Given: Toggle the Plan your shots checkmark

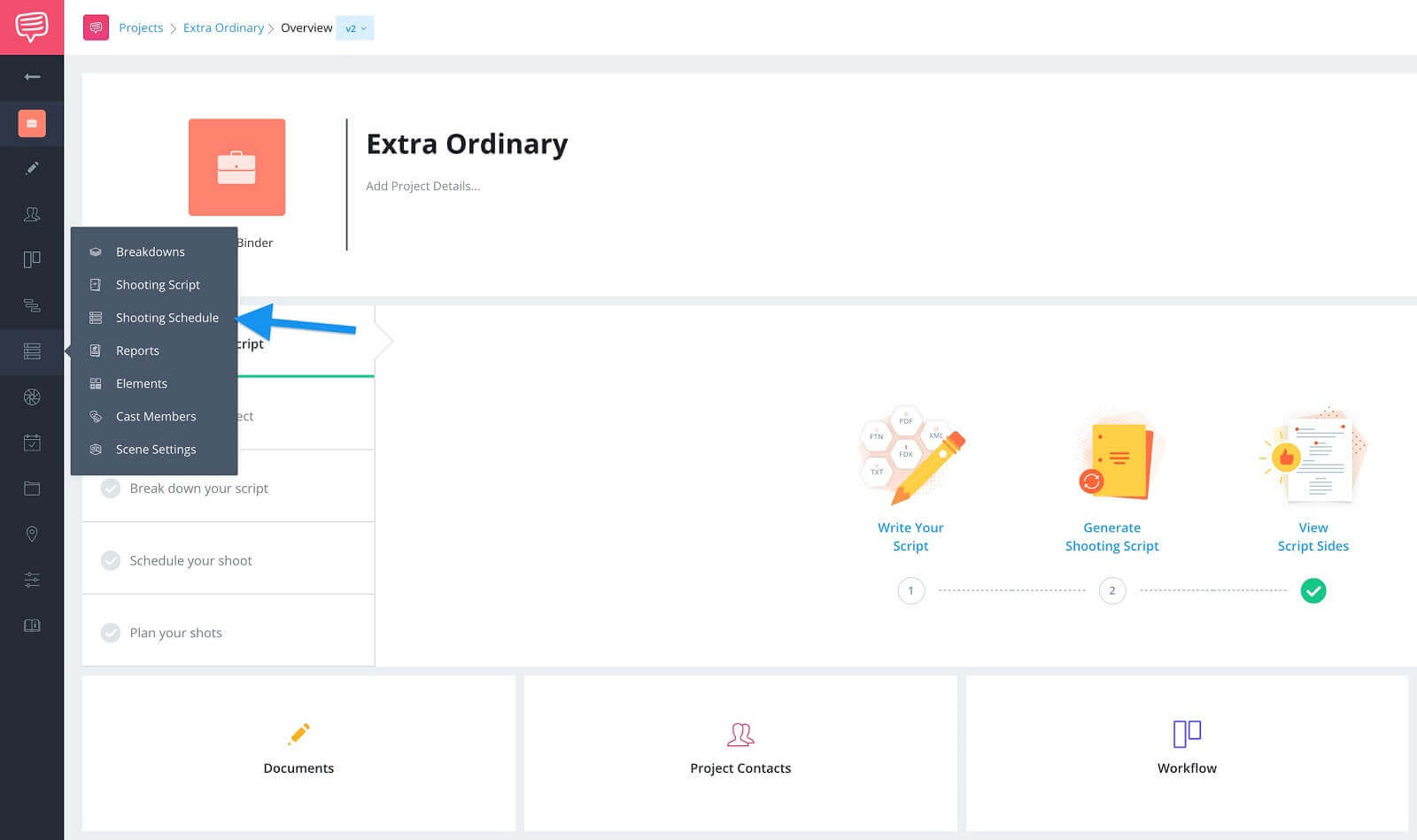Looking at the screenshot, I should click(111, 633).
